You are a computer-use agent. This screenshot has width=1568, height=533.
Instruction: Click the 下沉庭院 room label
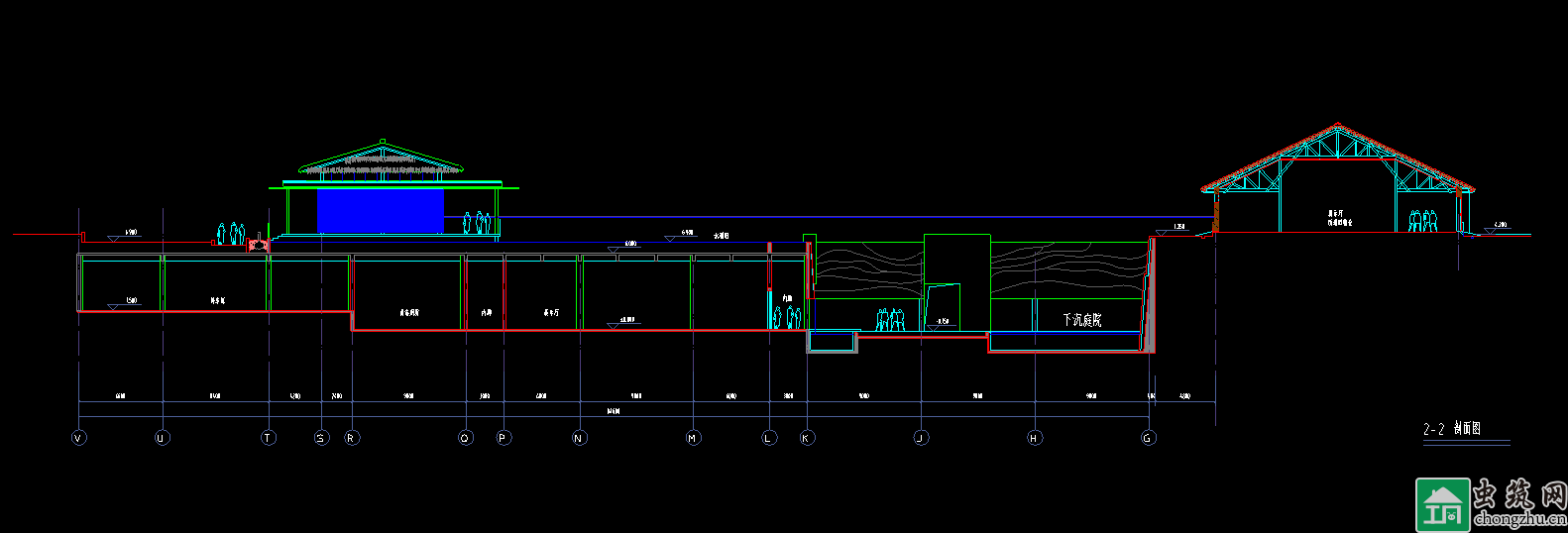1081,320
